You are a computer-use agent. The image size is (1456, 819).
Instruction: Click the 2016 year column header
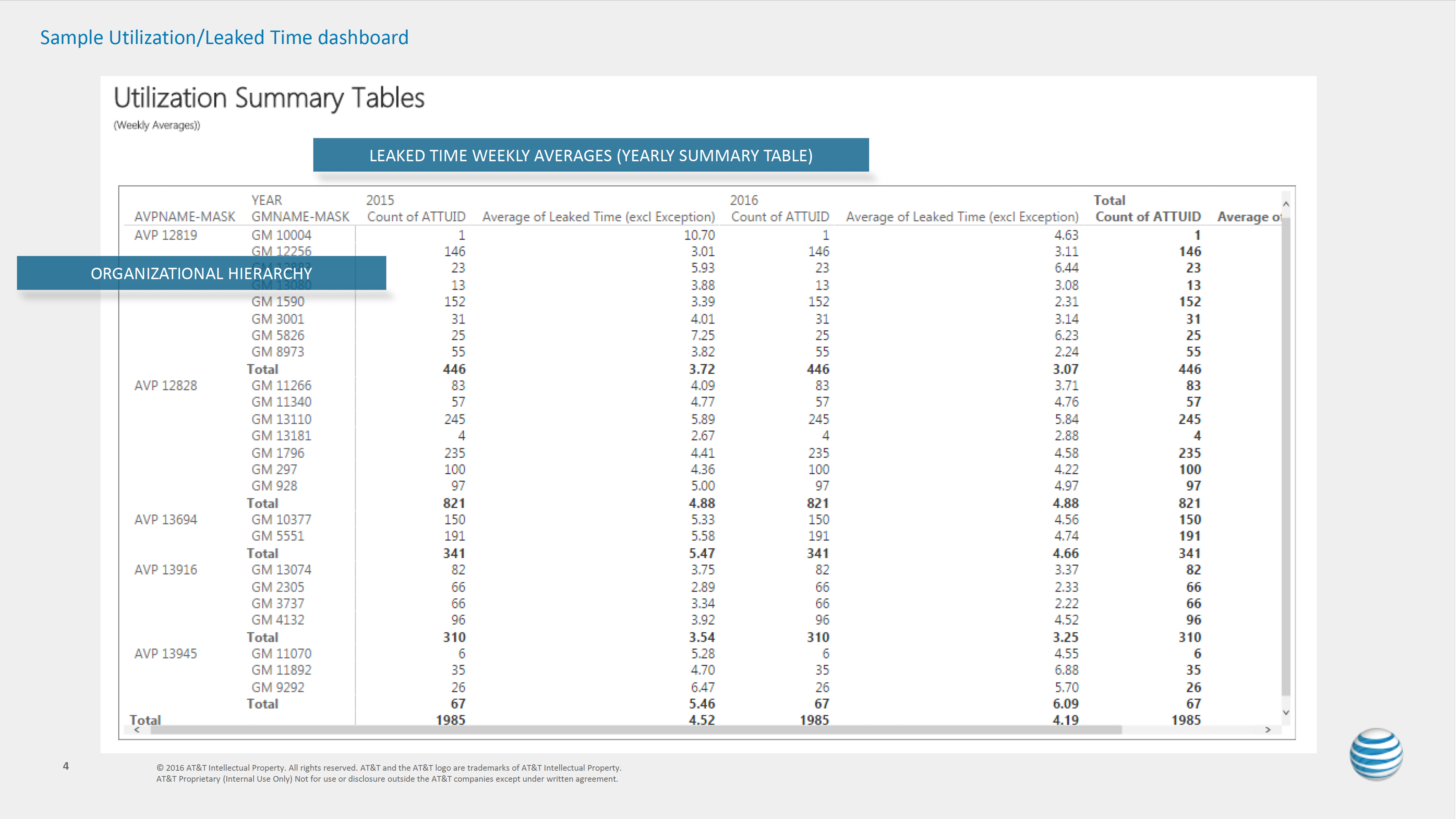pos(743,200)
